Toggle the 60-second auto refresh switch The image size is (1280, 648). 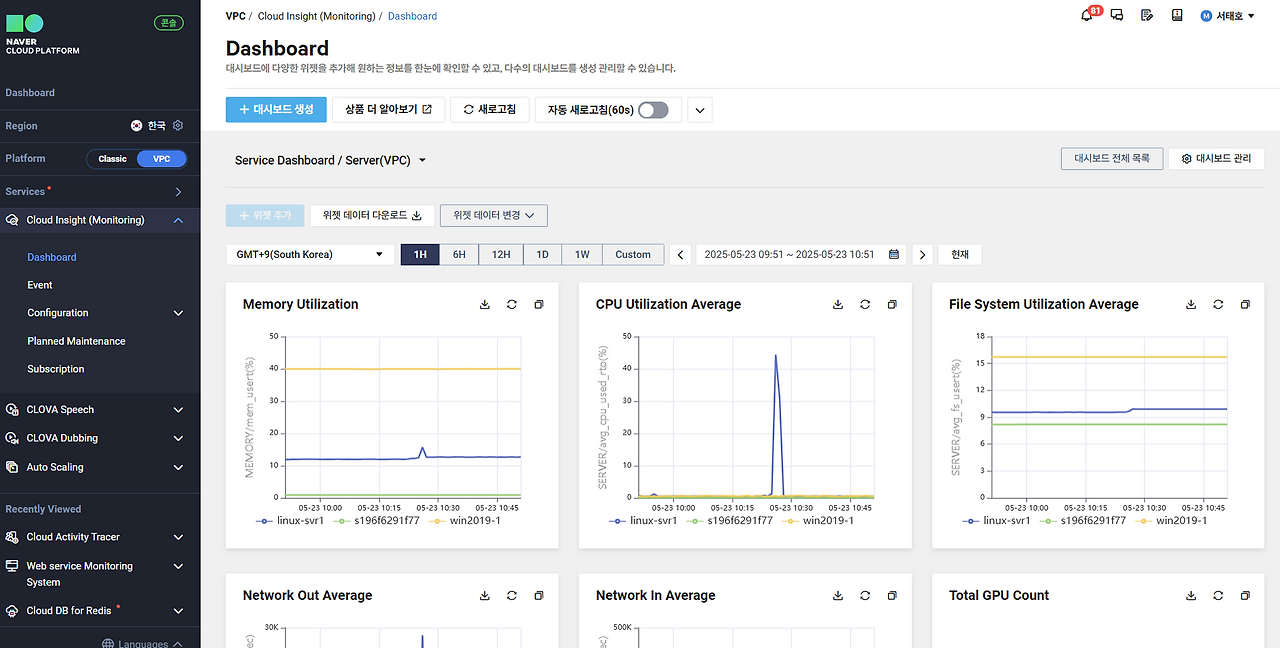[653, 110]
